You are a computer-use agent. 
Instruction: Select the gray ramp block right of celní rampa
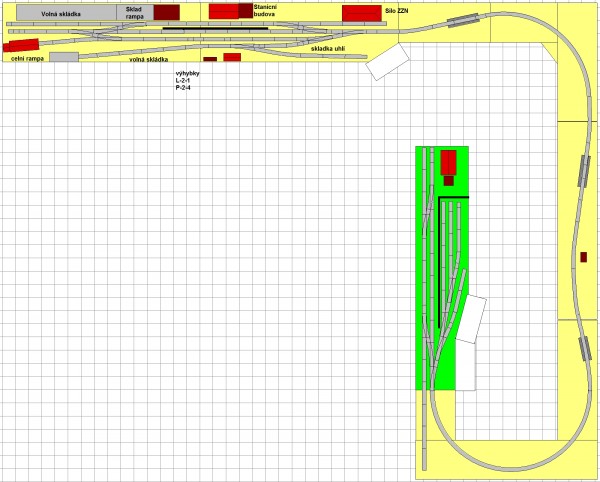(64, 58)
